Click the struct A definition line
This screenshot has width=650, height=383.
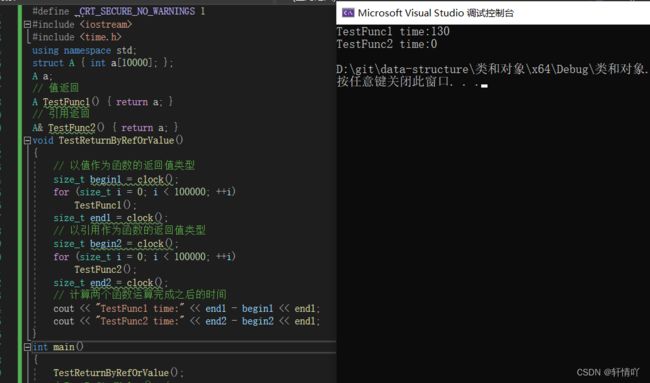point(103,63)
